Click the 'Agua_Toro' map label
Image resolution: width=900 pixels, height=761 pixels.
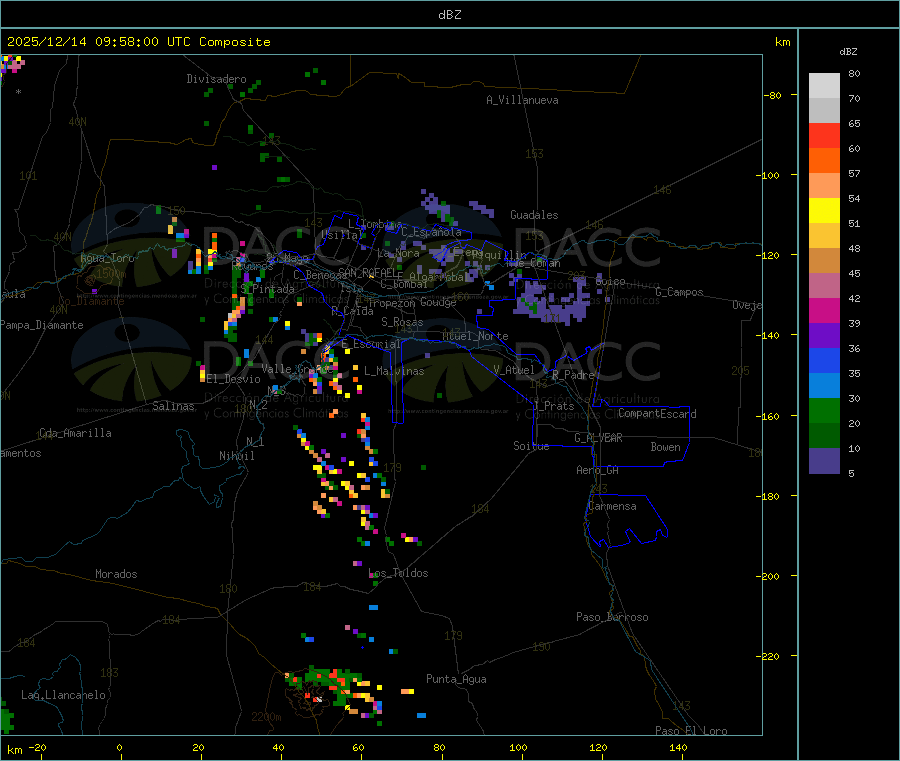tap(107, 258)
